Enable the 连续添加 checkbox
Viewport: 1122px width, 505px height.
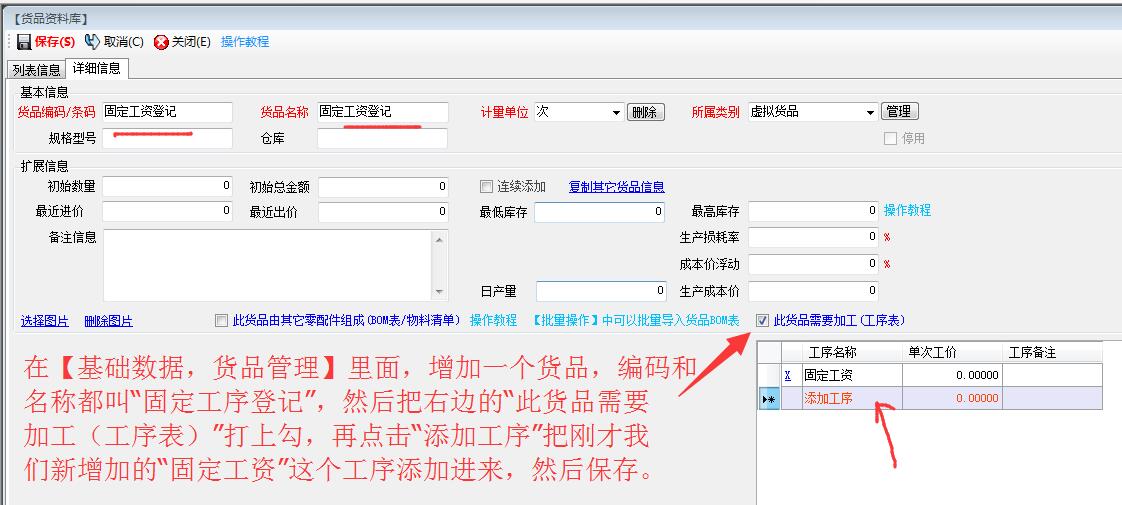(x=487, y=186)
